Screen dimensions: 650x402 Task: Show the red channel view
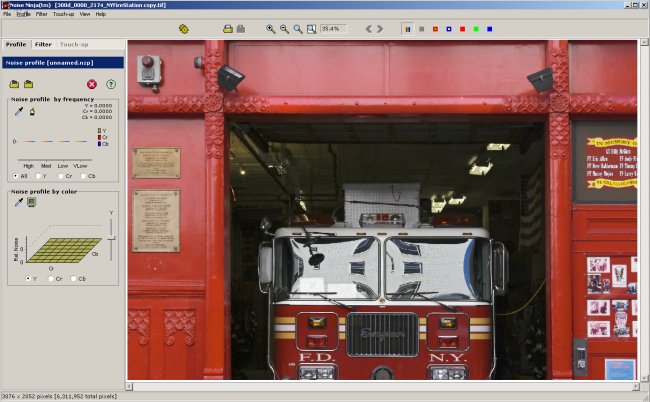point(462,29)
